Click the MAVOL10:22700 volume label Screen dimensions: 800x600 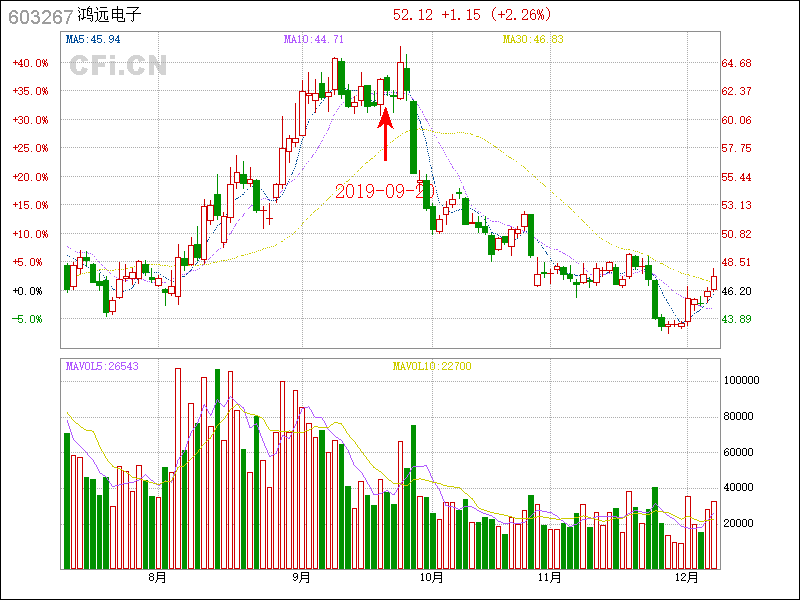[x=432, y=366]
